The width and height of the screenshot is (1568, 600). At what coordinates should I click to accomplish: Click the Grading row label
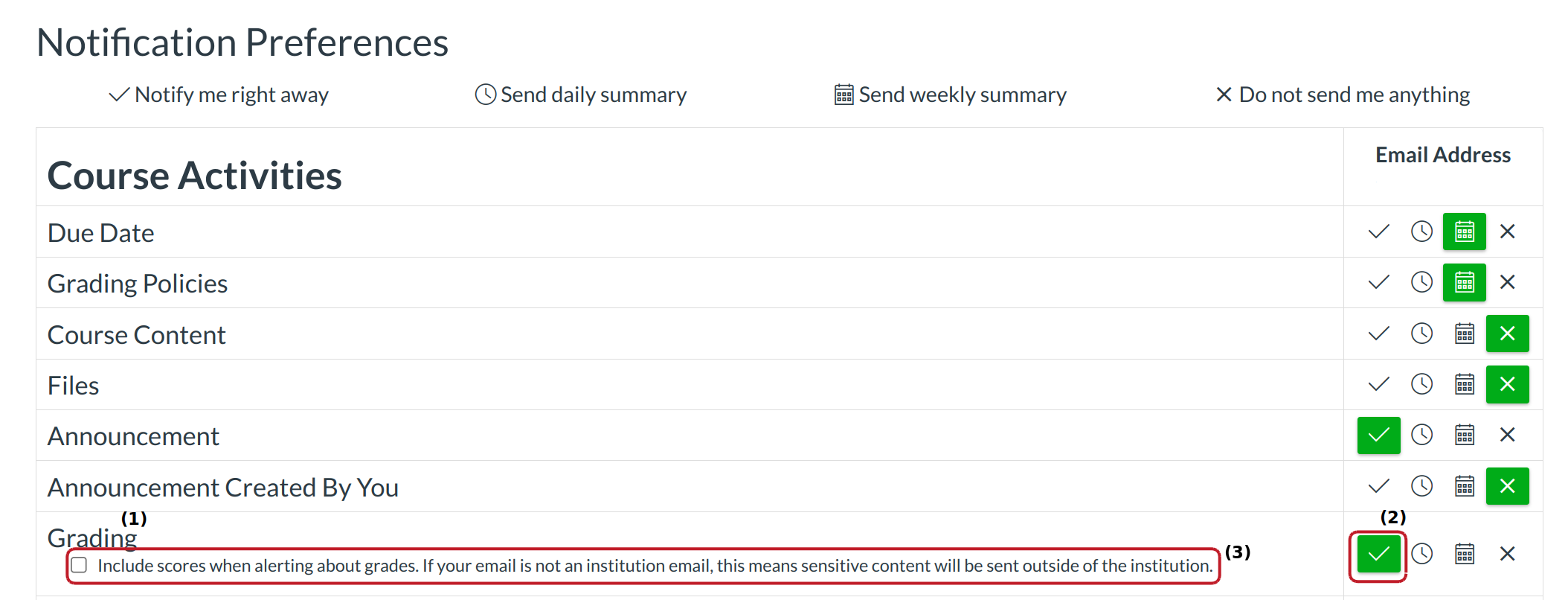[x=91, y=537]
